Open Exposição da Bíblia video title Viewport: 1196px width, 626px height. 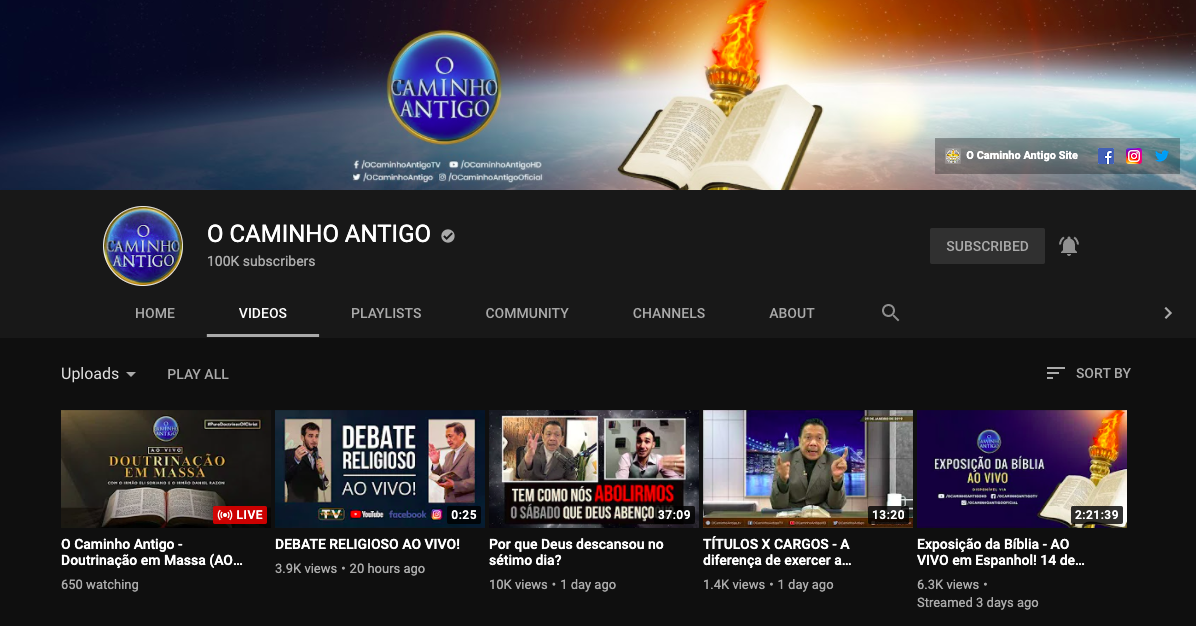[1001, 552]
